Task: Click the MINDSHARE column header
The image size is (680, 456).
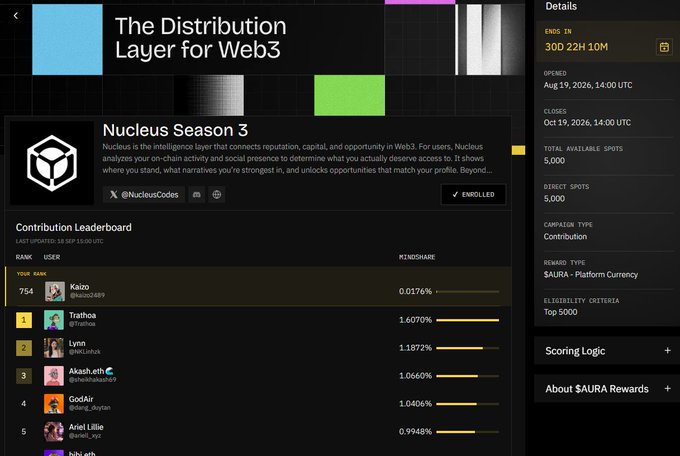Action: coord(417,257)
